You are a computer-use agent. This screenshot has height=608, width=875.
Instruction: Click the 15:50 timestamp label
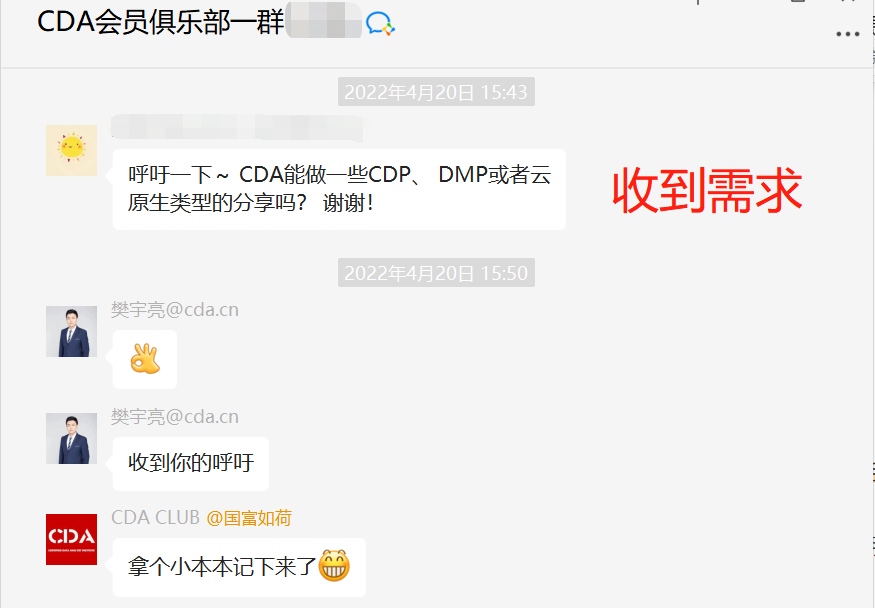[436, 273]
